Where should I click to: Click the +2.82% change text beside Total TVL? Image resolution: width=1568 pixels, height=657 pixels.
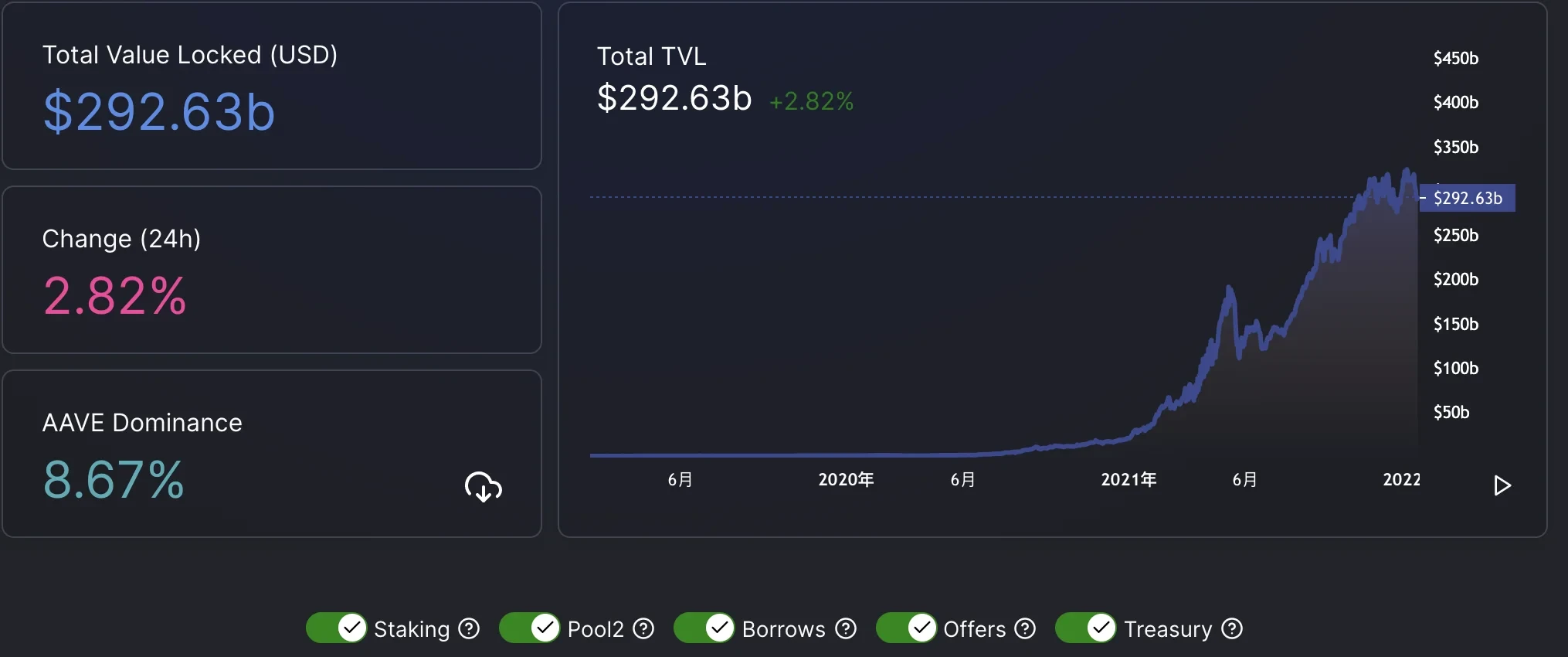click(812, 101)
